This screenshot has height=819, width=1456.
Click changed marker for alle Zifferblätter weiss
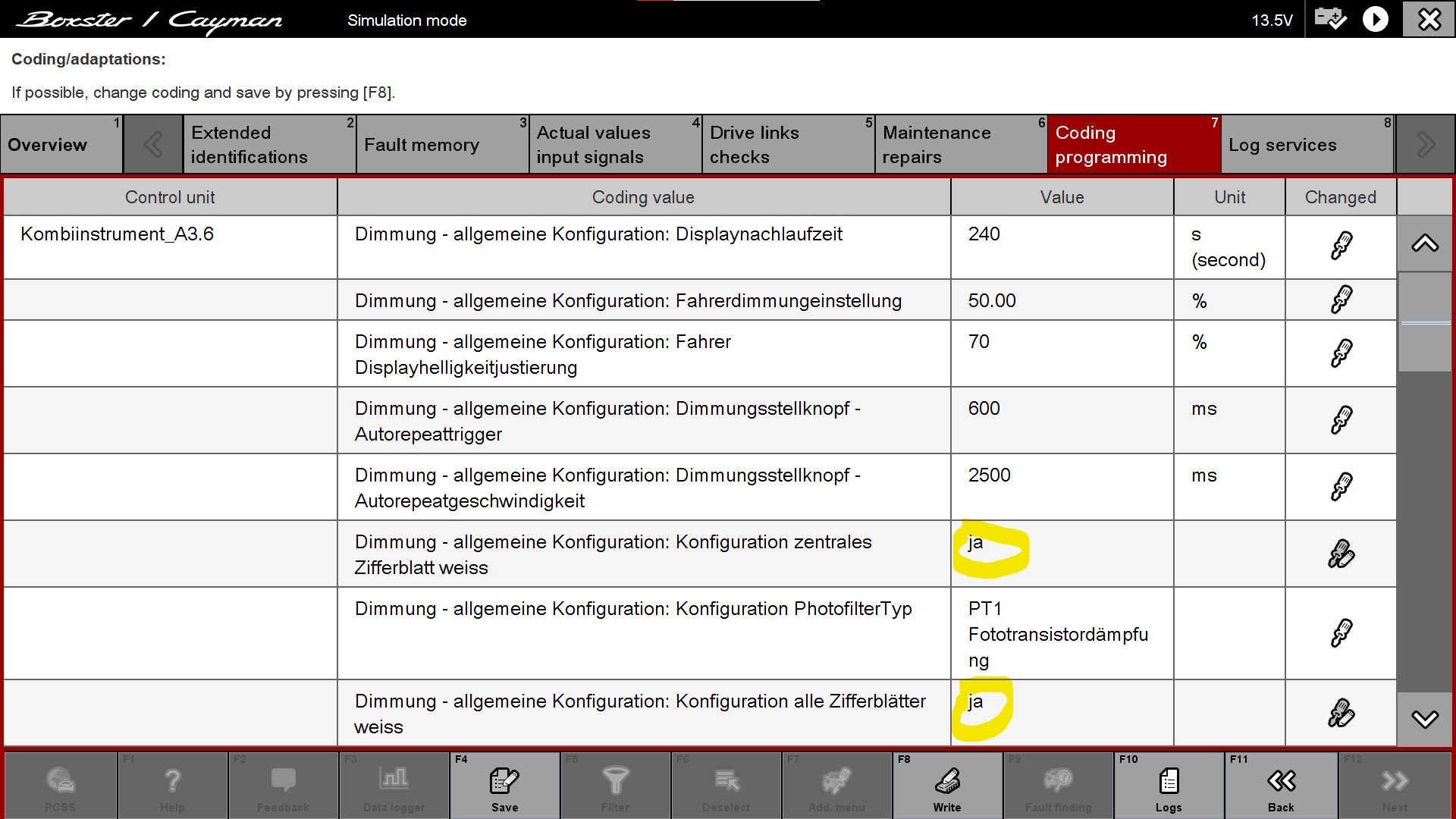click(1341, 713)
